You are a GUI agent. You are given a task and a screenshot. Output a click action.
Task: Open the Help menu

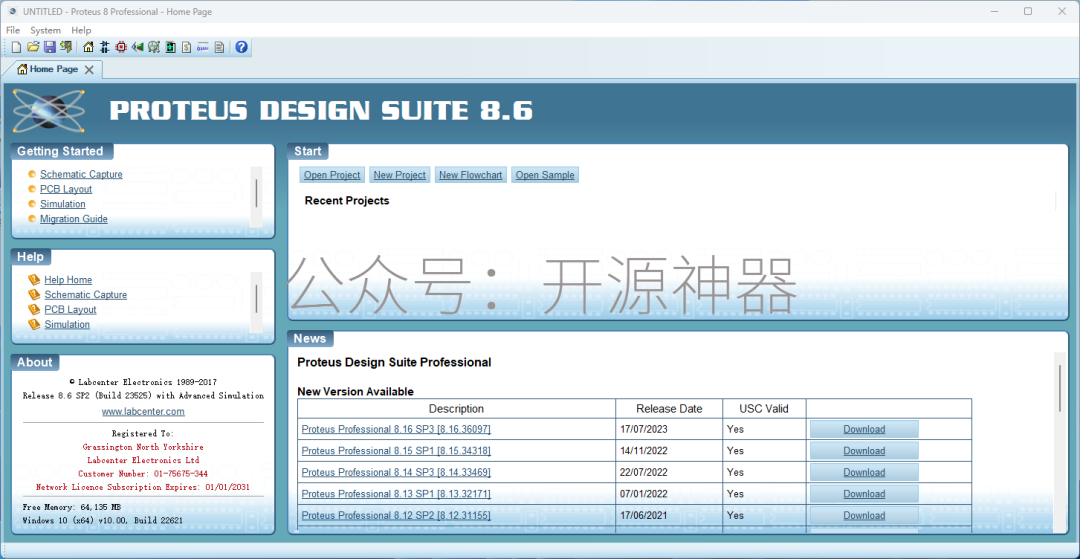(x=81, y=30)
